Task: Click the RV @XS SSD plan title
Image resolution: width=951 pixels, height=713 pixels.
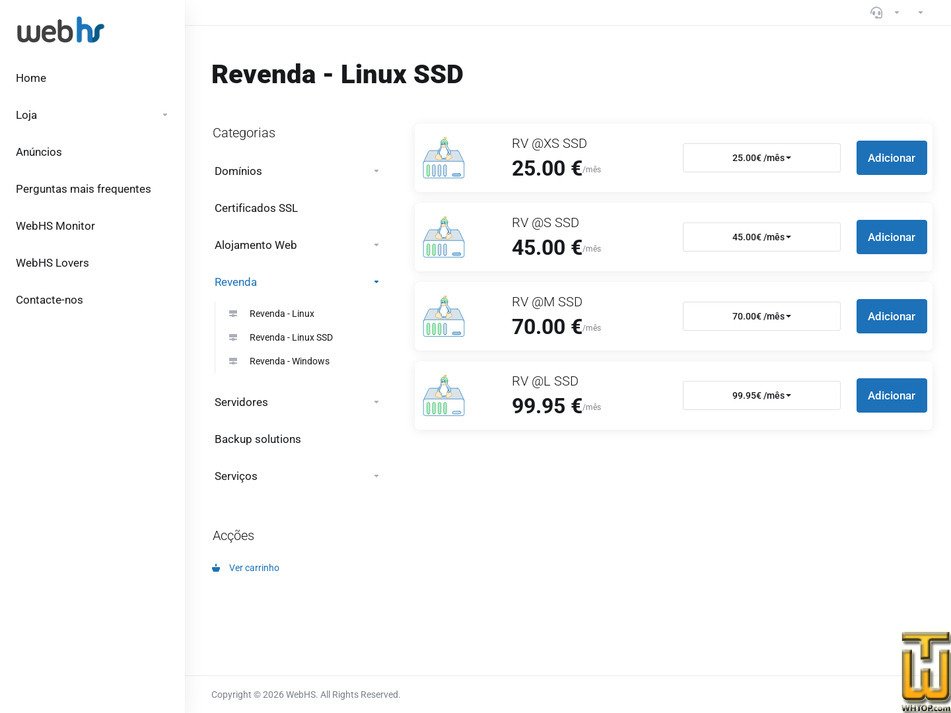Action: coord(549,144)
